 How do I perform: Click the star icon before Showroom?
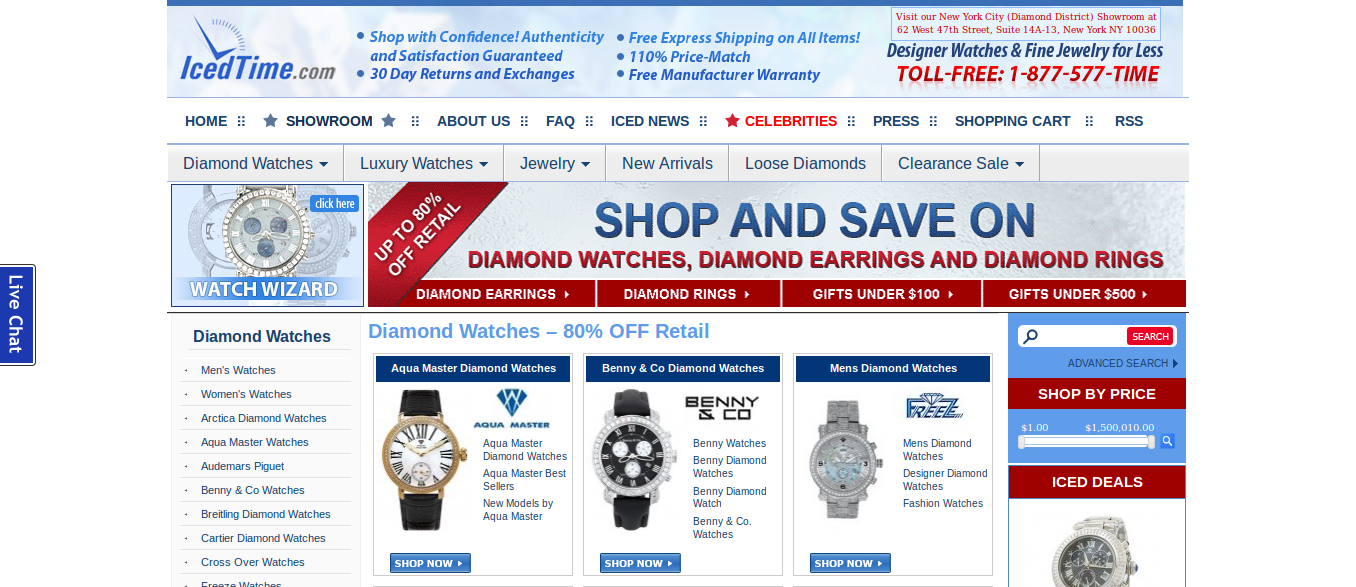pyautogui.click(x=270, y=121)
